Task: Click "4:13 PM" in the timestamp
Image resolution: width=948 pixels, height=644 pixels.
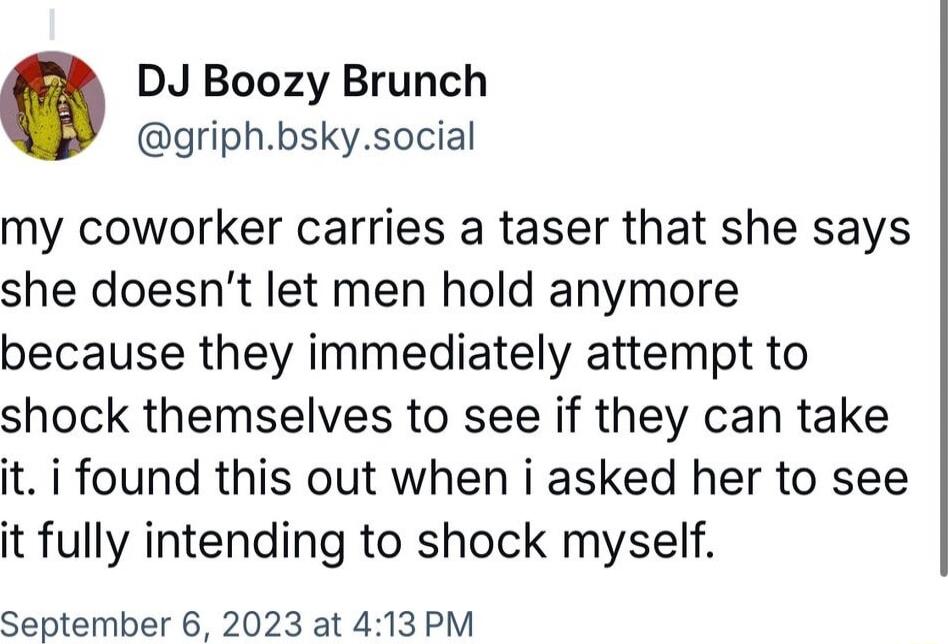Action: point(413,623)
